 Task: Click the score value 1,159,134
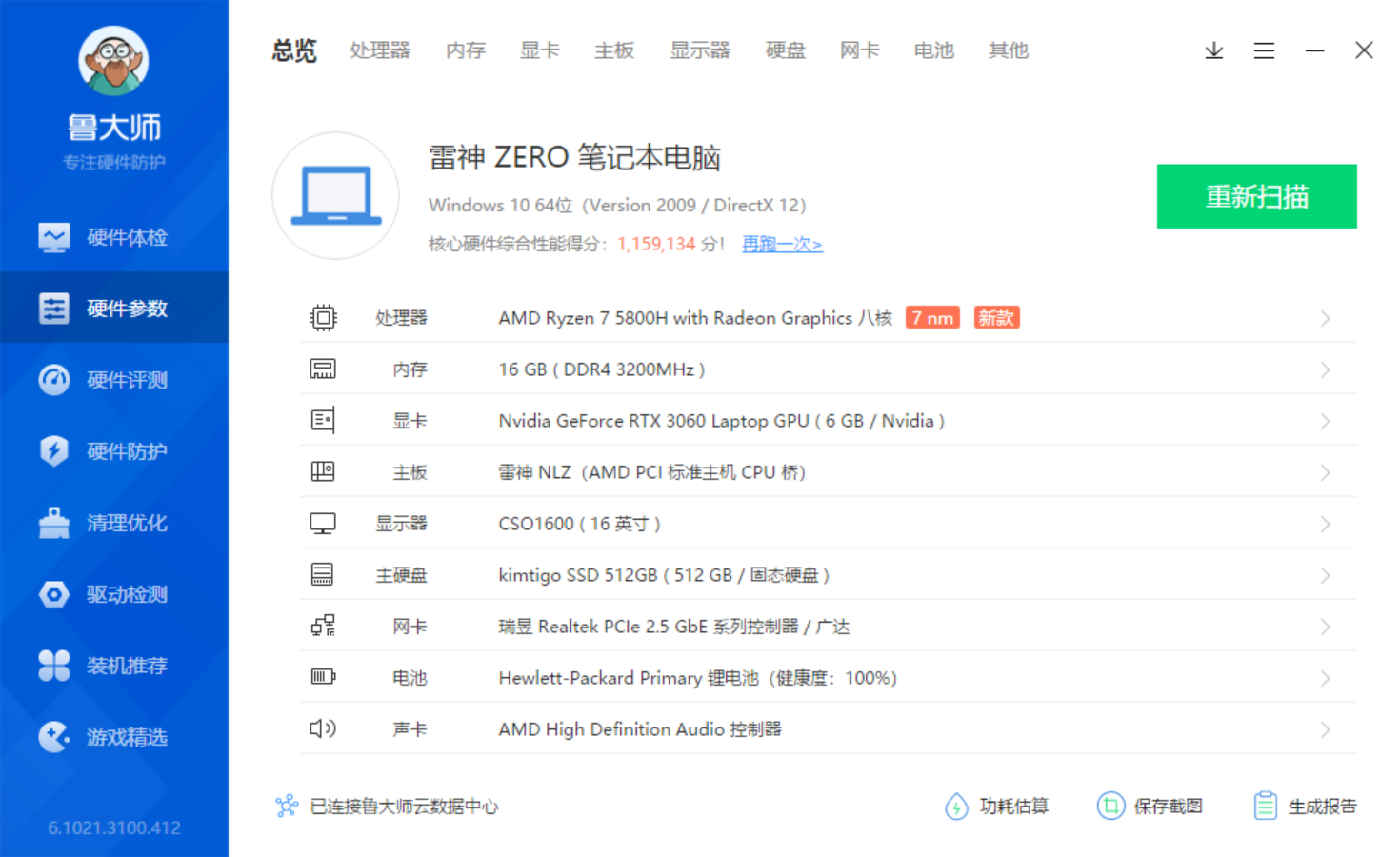656,244
